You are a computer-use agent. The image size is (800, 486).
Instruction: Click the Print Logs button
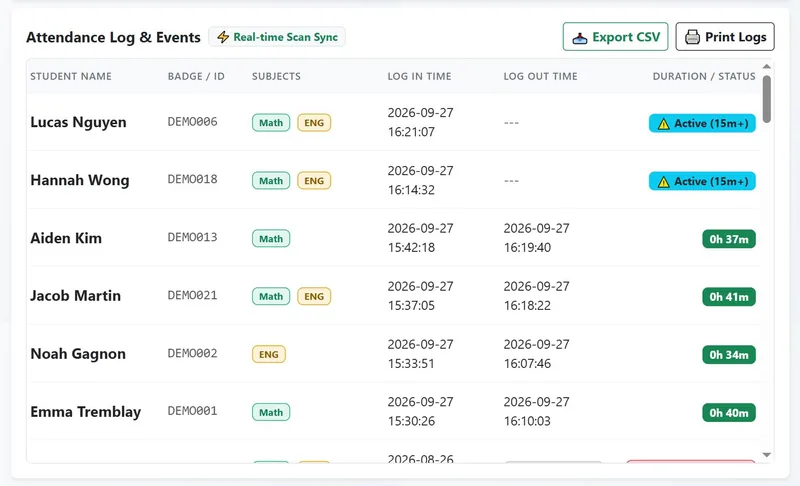[x=725, y=37]
